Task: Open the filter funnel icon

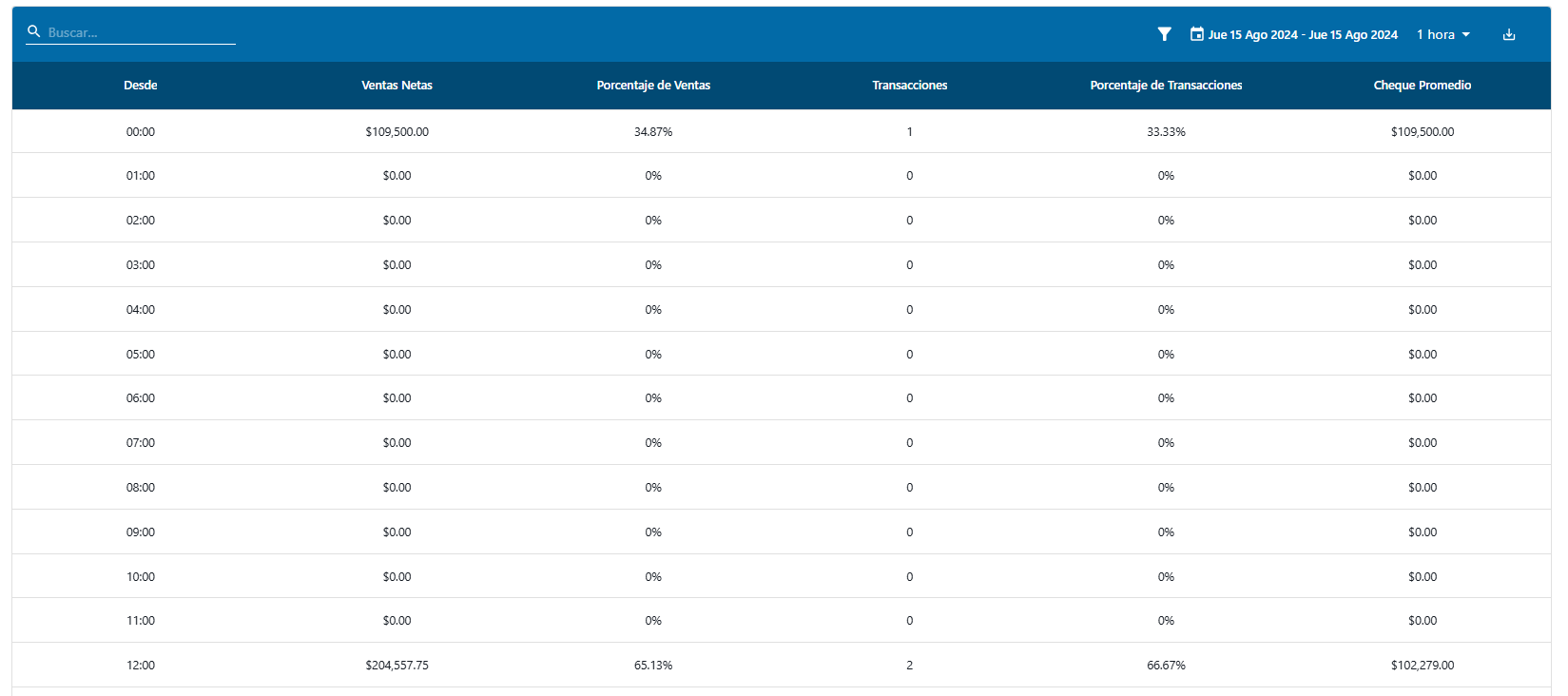Action: coord(1164,34)
